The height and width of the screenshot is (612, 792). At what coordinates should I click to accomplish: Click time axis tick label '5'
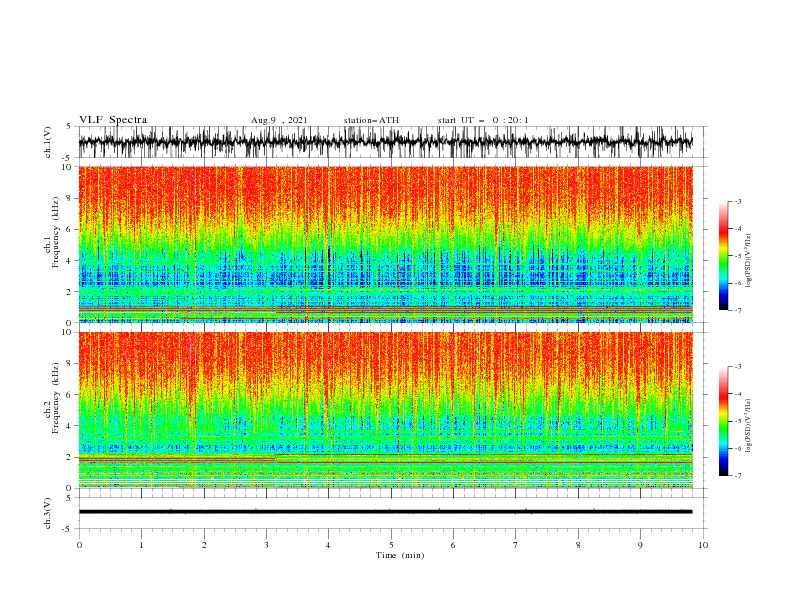pos(391,545)
